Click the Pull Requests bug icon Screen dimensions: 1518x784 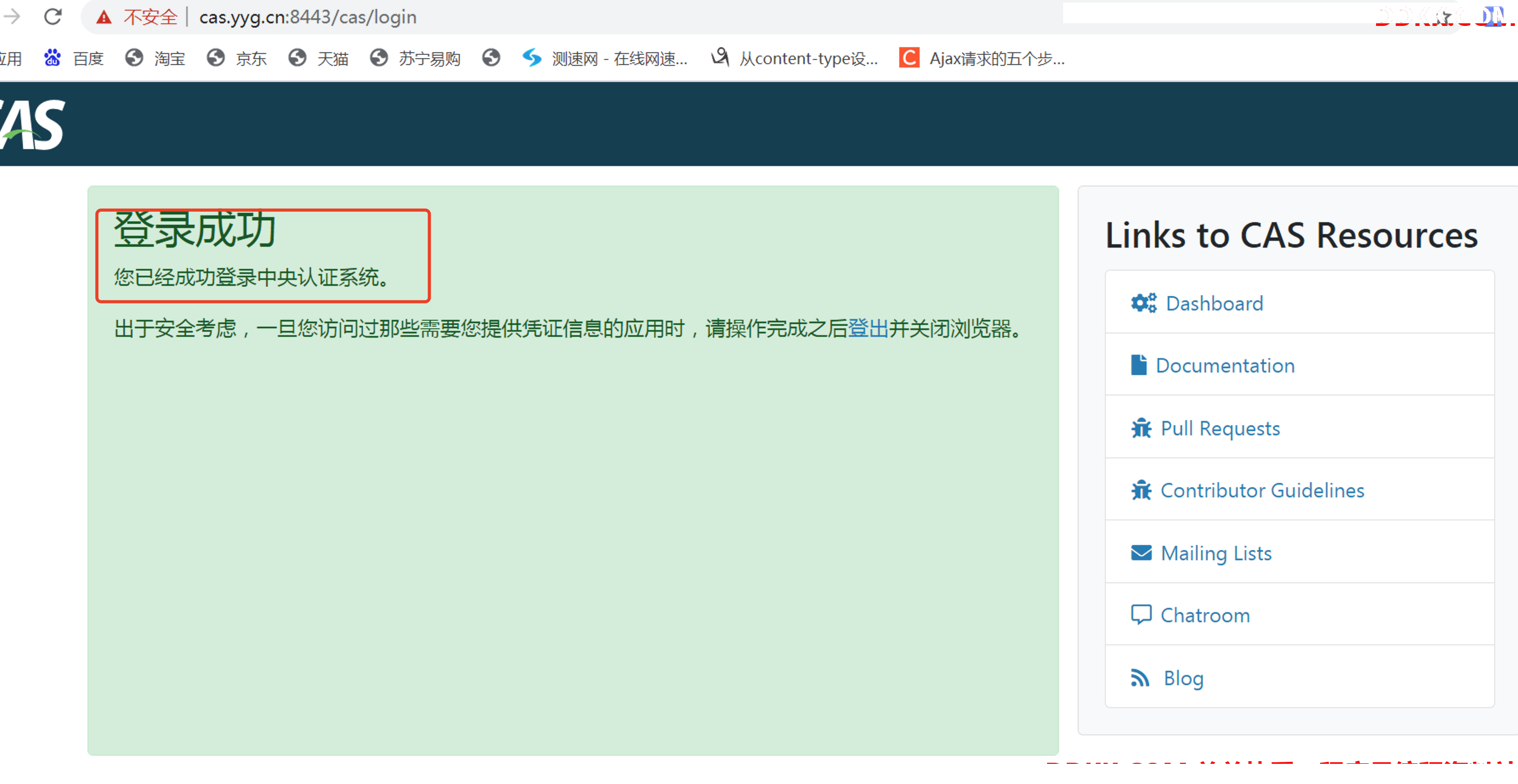click(x=1141, y=428)
